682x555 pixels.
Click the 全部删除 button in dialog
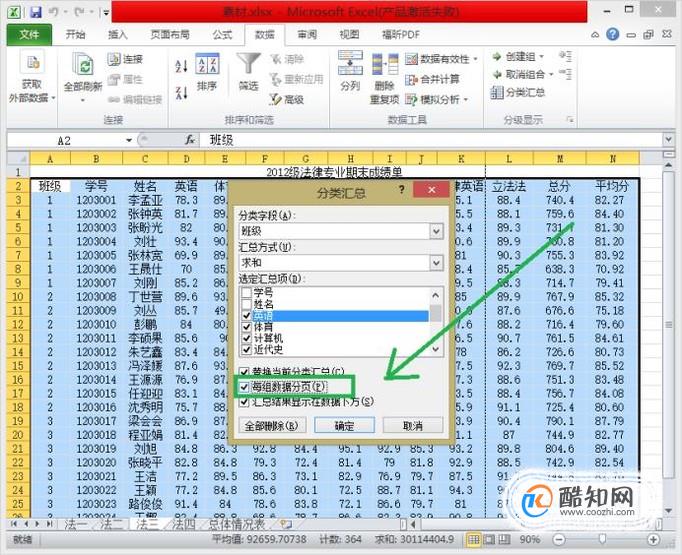coord(272,426)
